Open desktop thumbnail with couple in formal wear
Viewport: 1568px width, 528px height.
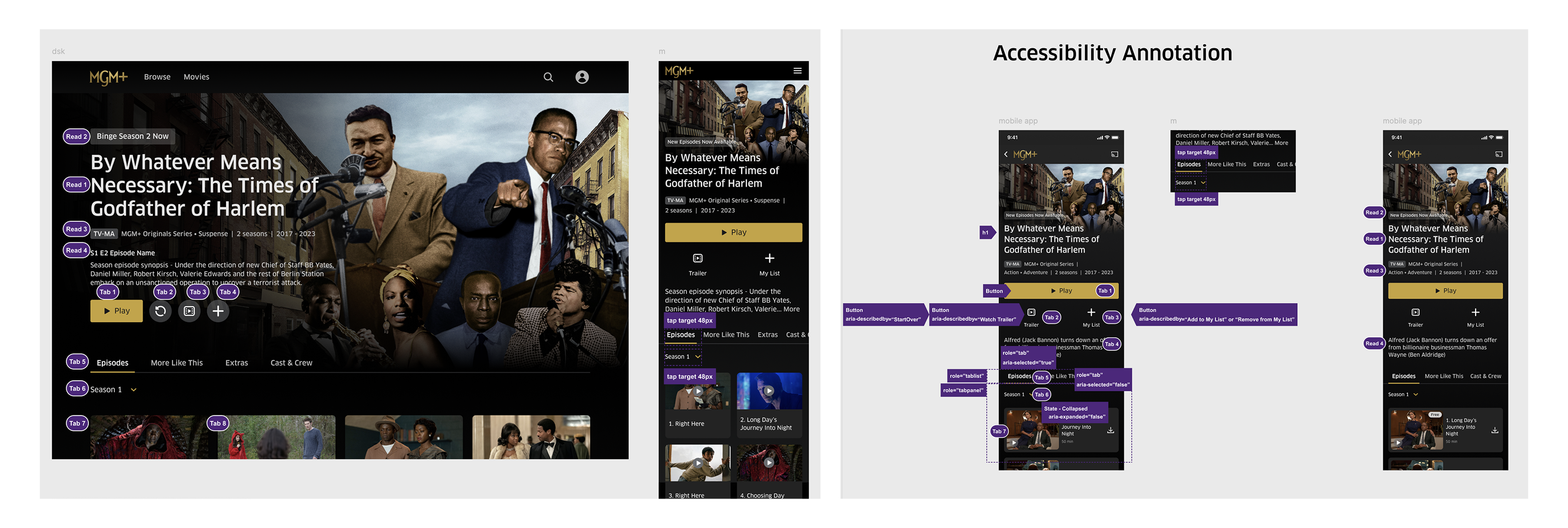[x=531, y=438]
